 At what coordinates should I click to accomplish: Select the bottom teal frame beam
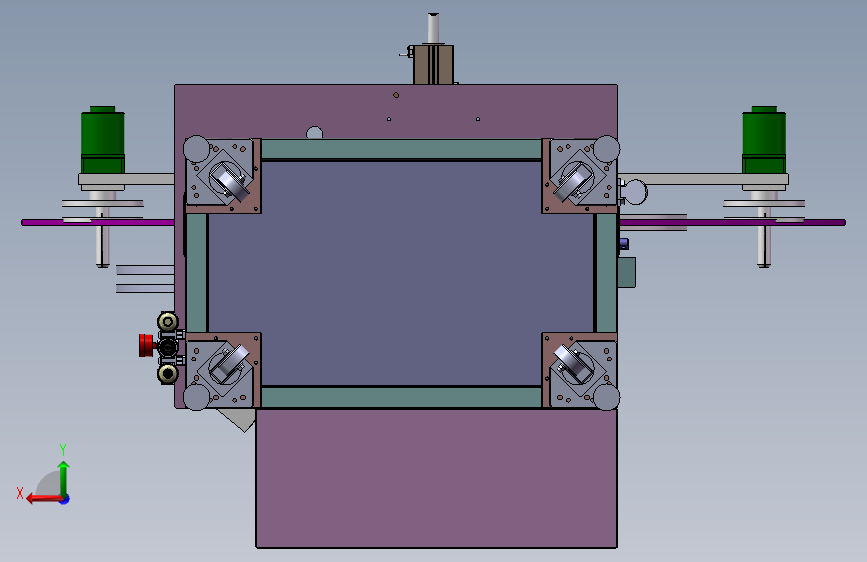pos(401,397)
